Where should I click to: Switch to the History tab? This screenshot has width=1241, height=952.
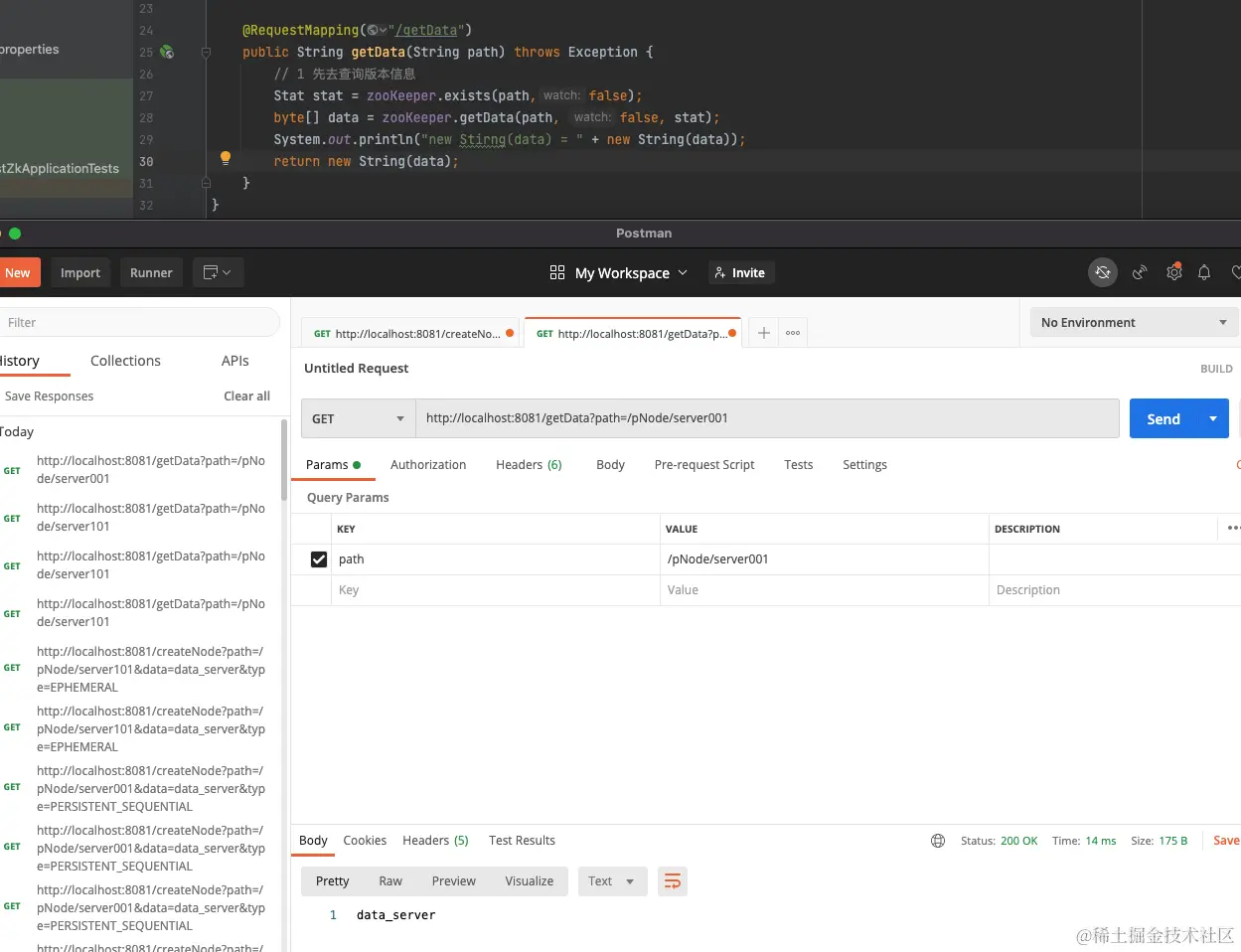tap(20, 361)
